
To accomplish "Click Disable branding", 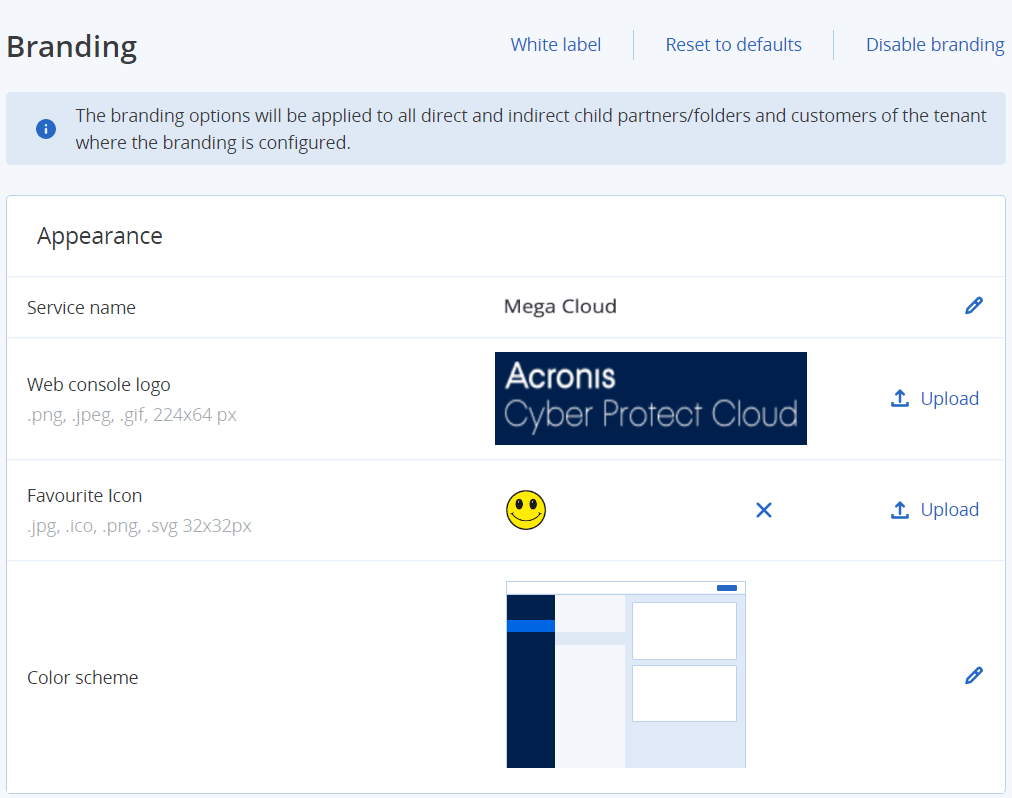I will pyautogui.click(x=934, y=45).
